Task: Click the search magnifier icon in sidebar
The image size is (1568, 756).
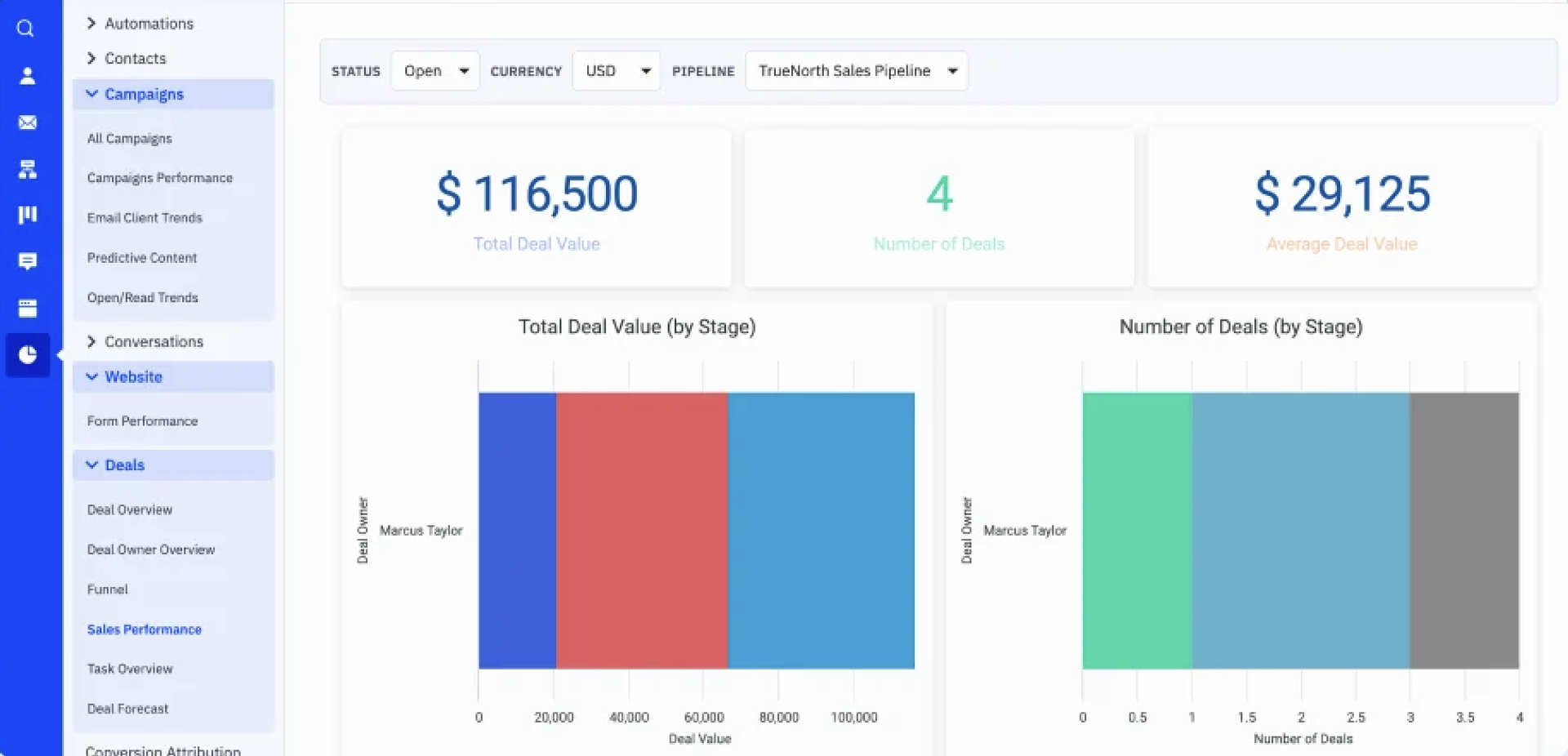Action: pos(26,29)
